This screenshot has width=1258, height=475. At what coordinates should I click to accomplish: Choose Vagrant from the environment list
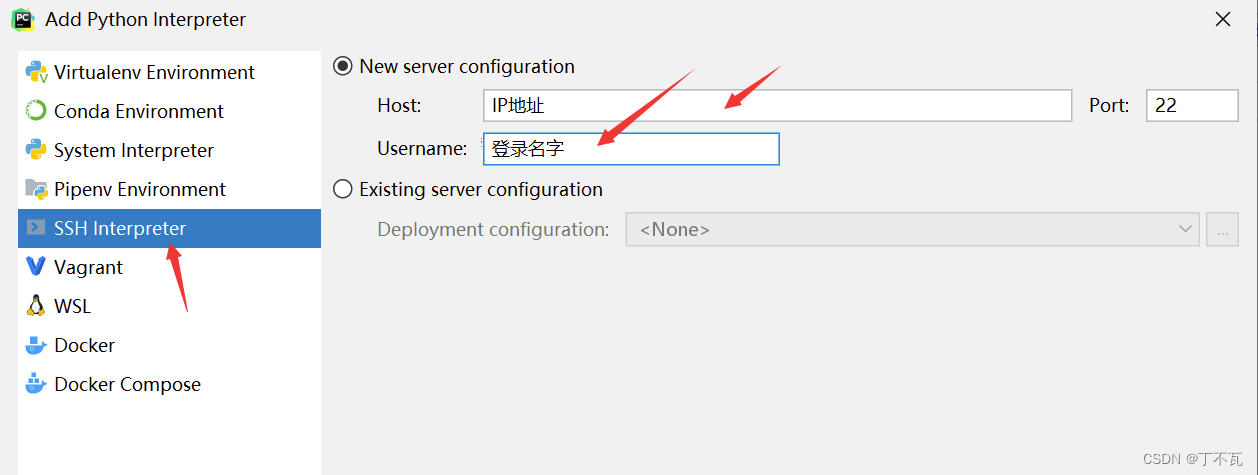[88, 267]
